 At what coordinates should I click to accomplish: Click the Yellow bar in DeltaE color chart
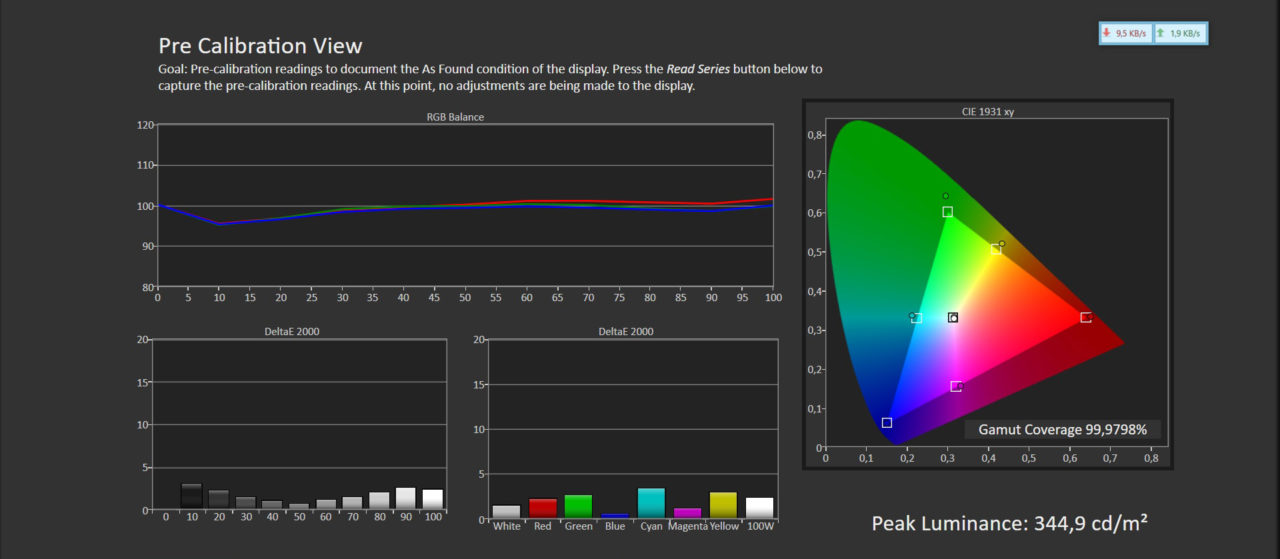pyautogui.click(x=723, y=505)
